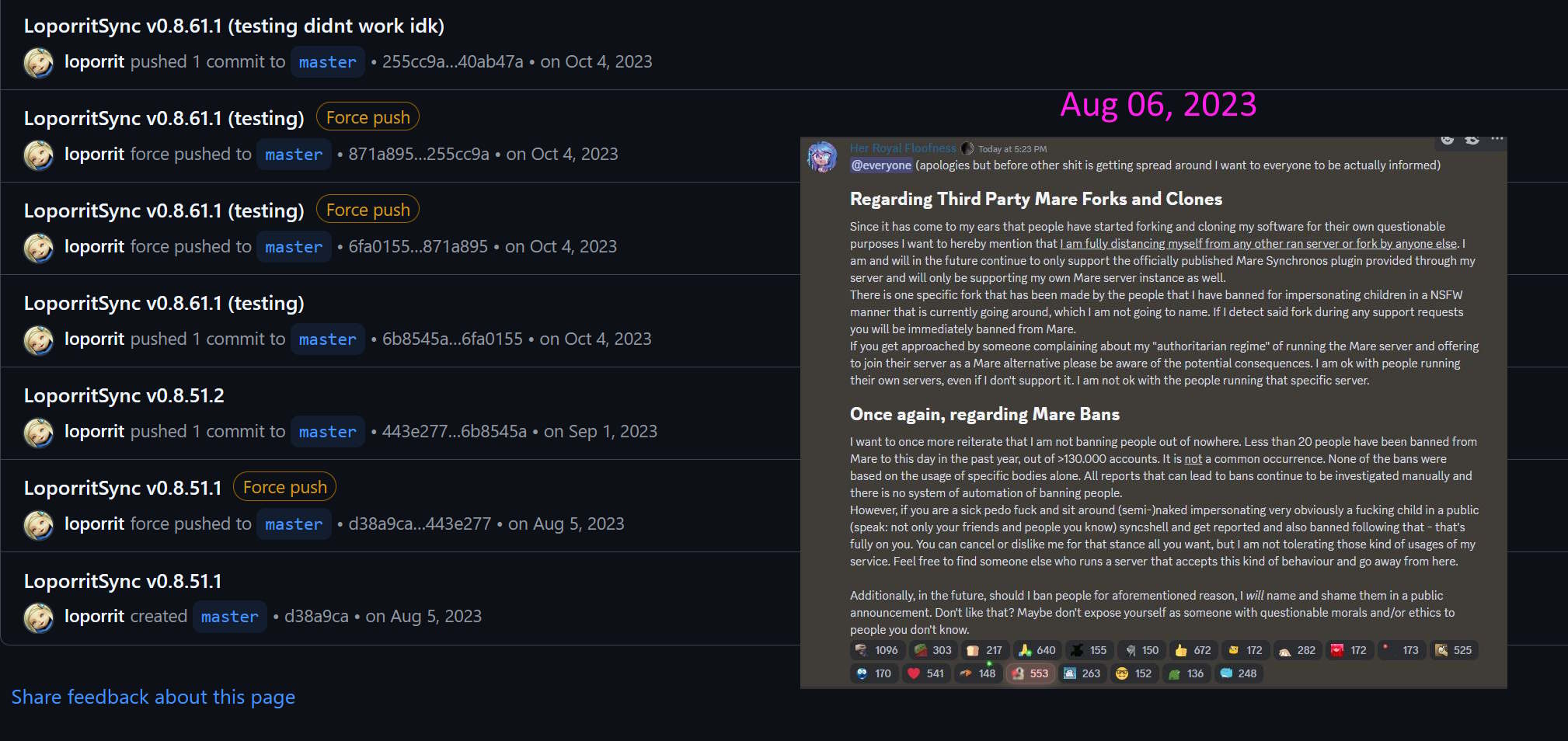The height and width of the screenshot is (741, 1568).
Task: Click Force push badge on 871a895...255cc9a entry
Action: [368, 117]
